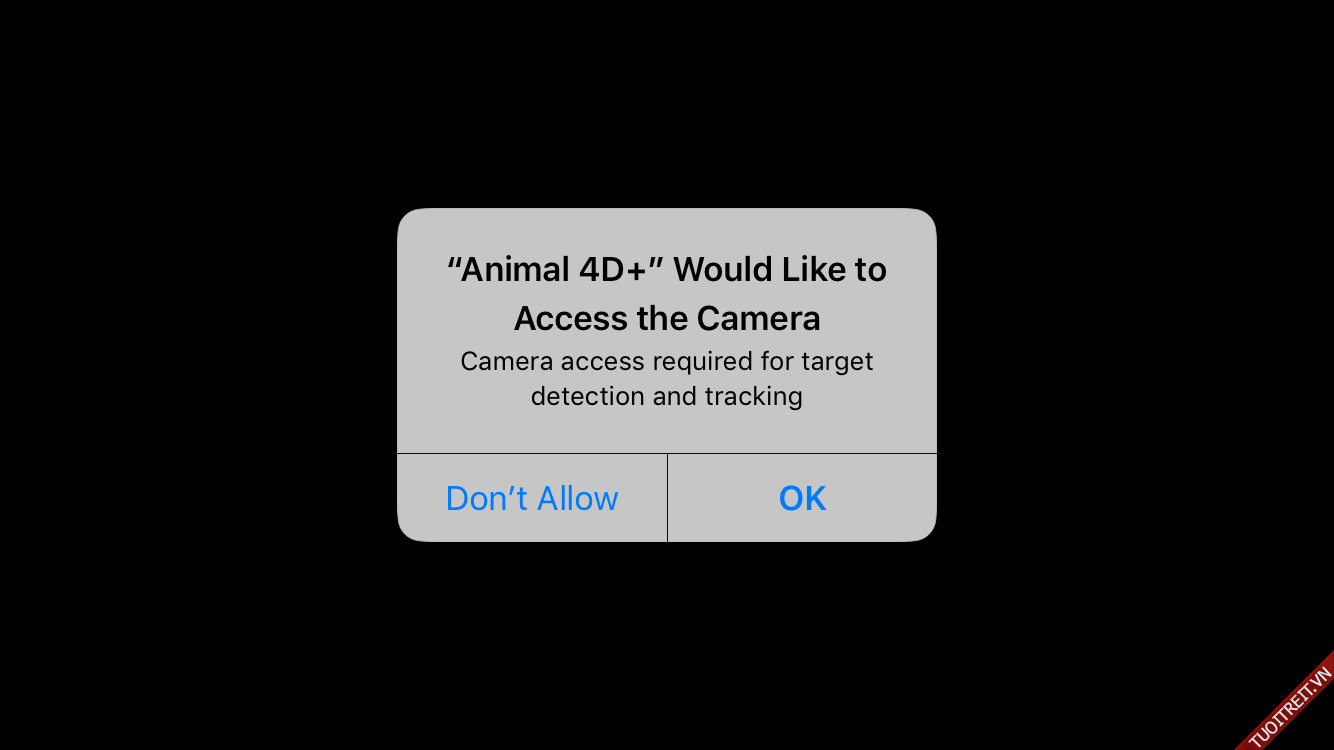
Task: Click the word "target" in the alert message
Action: pos(837,361)
